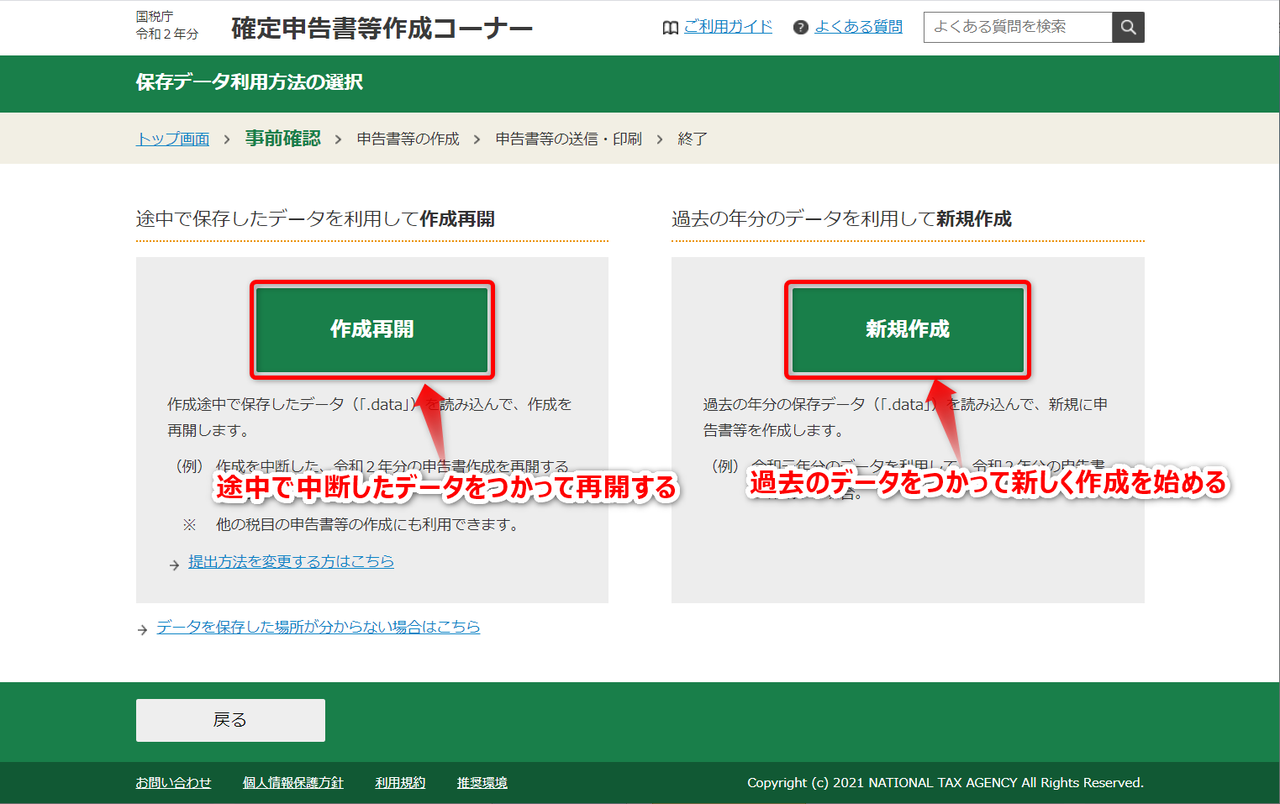
Task: Click the 申告書等の作成 breadcrumb step
Action: tap(408, 139)
